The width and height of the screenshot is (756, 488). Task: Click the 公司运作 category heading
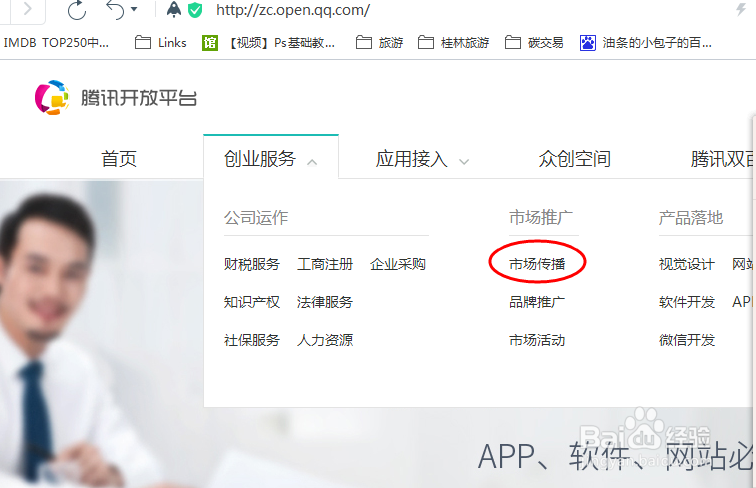(256, 218)
